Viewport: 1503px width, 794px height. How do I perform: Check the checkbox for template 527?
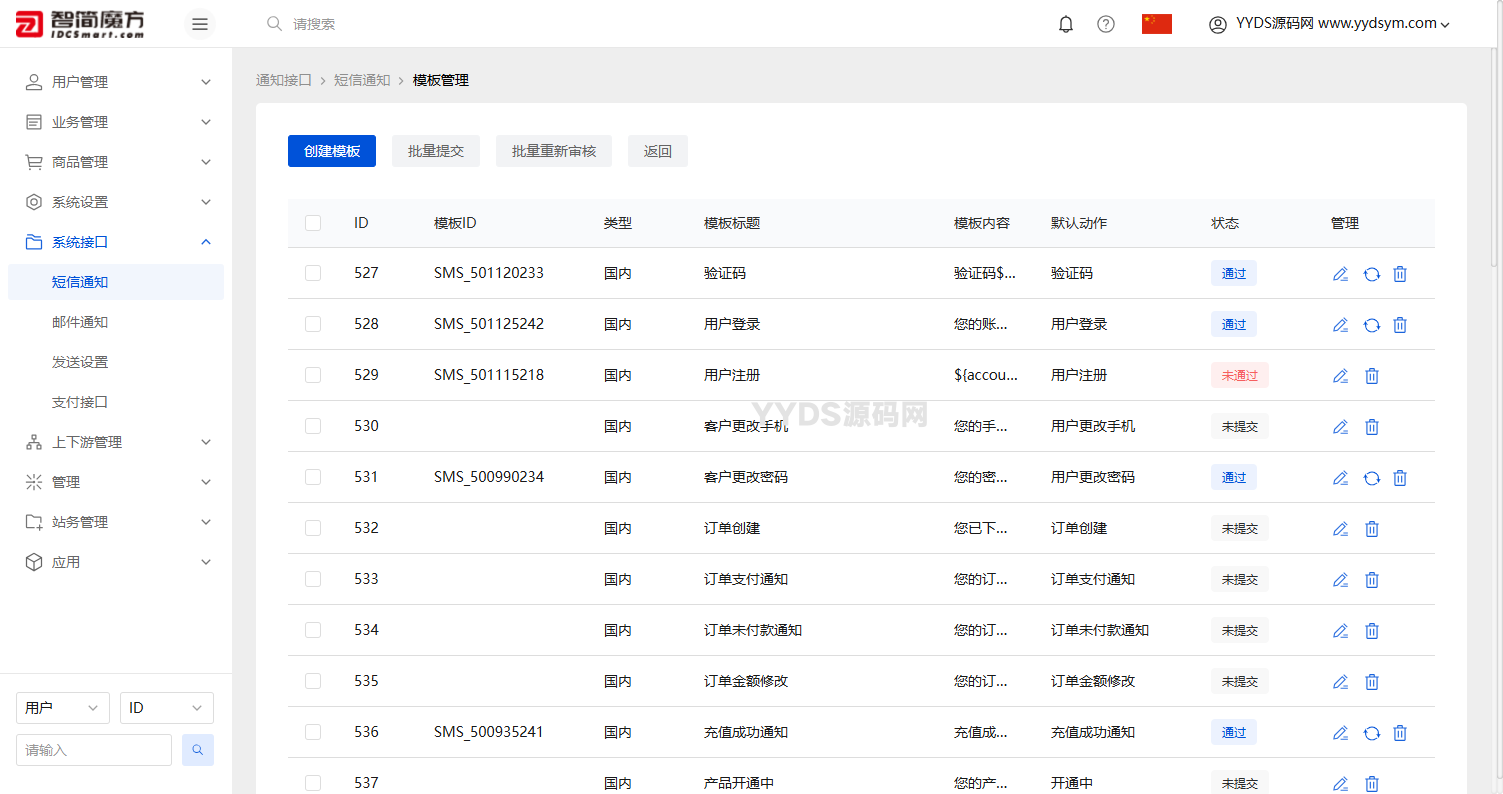point(313,272)
